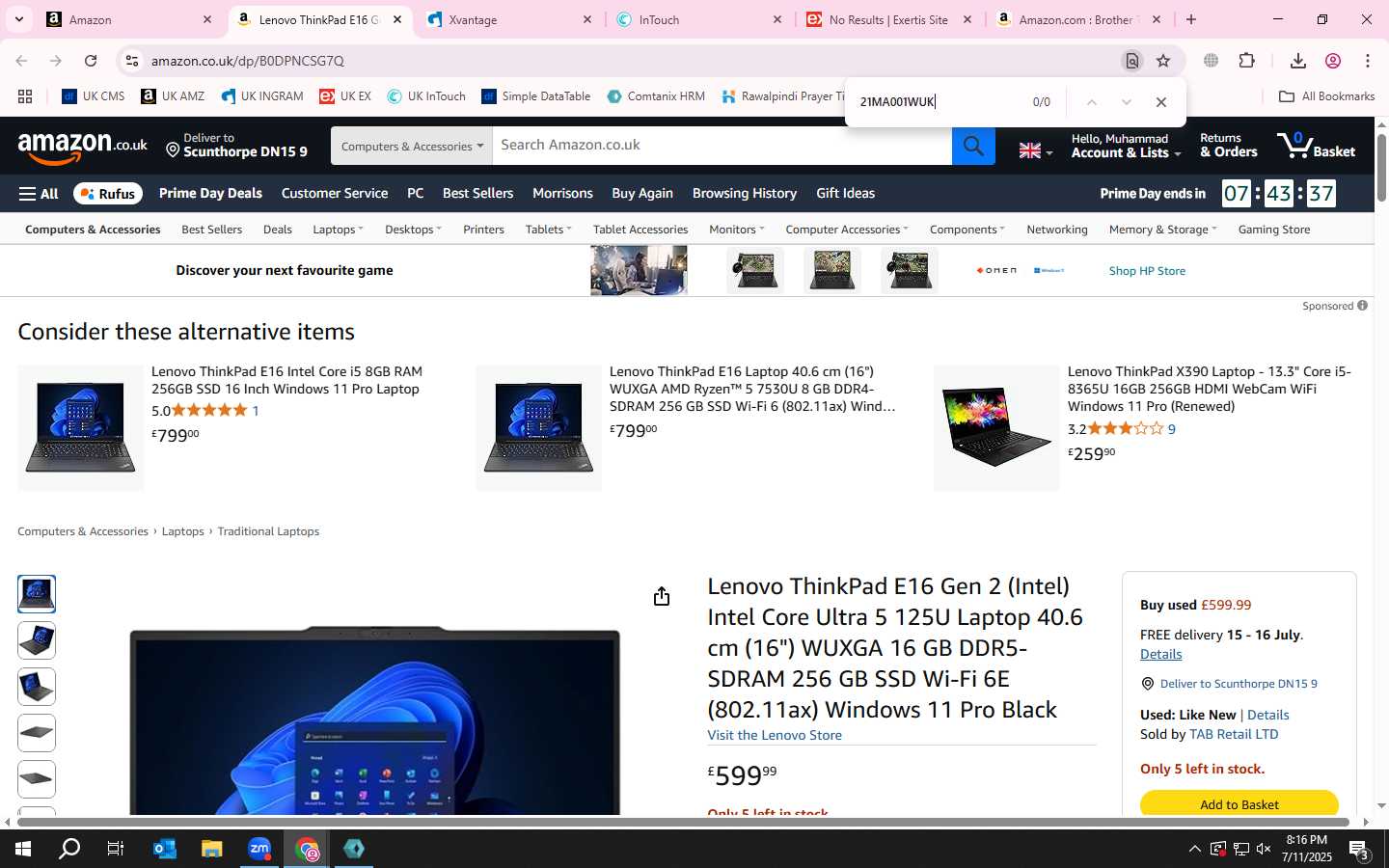The width and height of the screenshot is (1389, 868).
Task: Open the Extensions puzzle icon
Action: [1246, 61]
